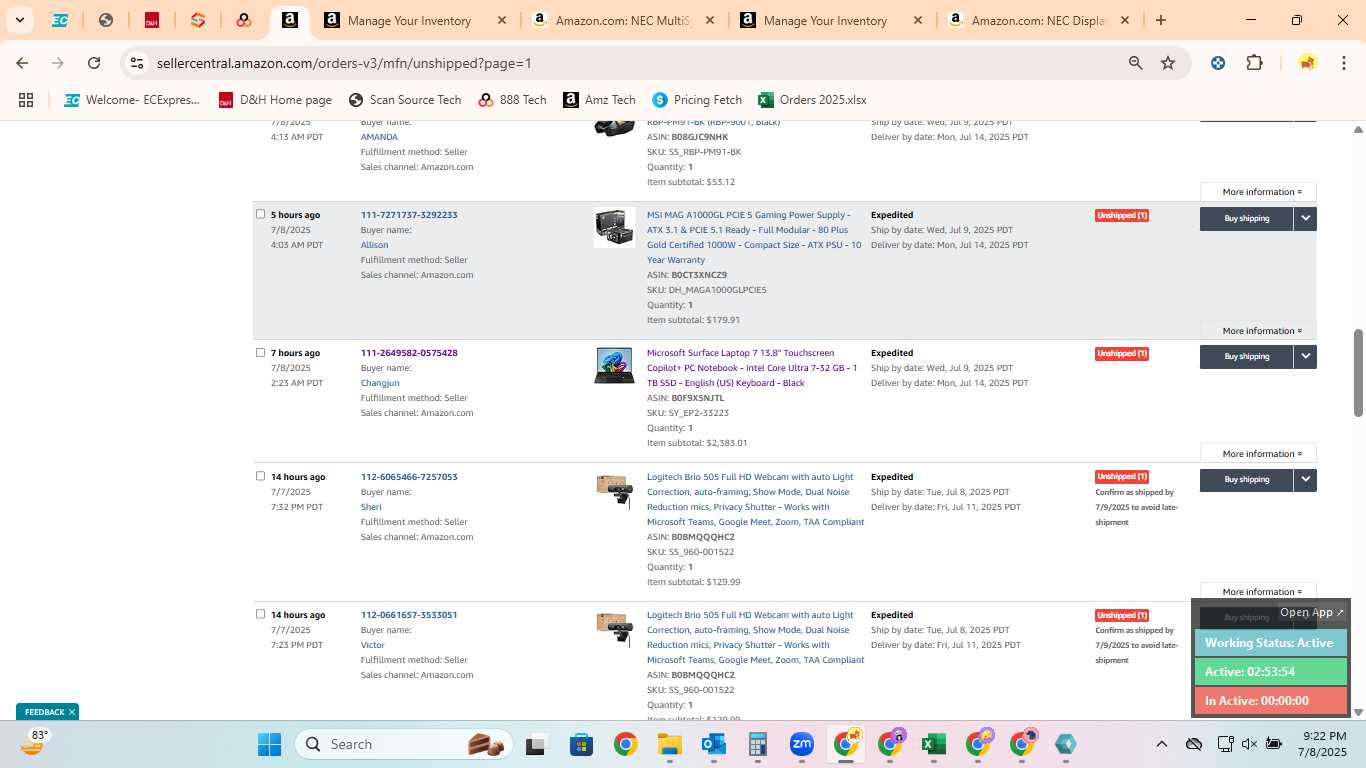Bookmark this page with the star icon
This screenshot has height=768, width=1366.
[1168, 63]
